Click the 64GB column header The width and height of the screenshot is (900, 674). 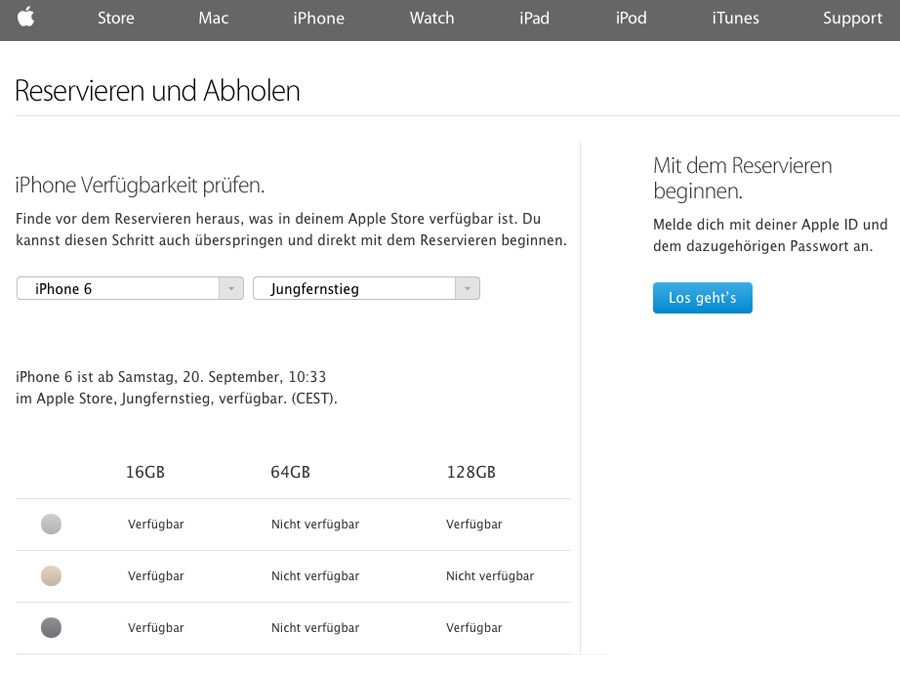tap(290, 472)
